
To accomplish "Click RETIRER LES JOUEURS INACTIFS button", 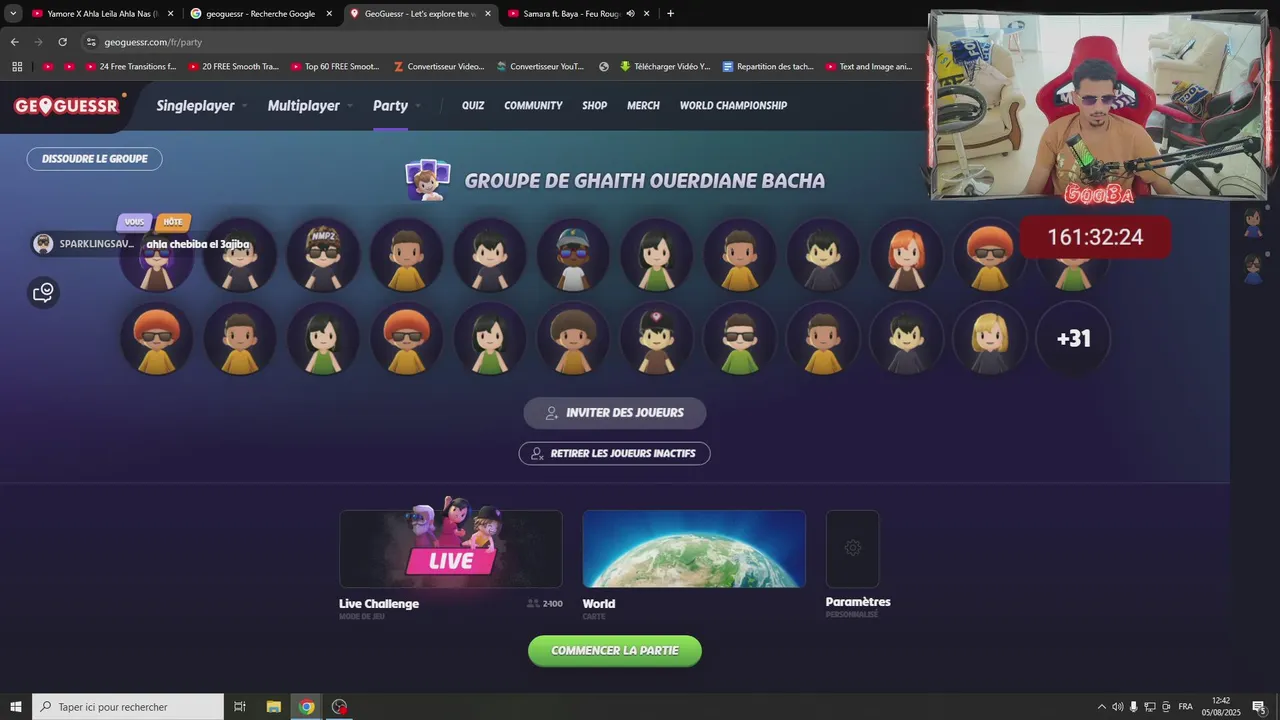I will [614, 453].
